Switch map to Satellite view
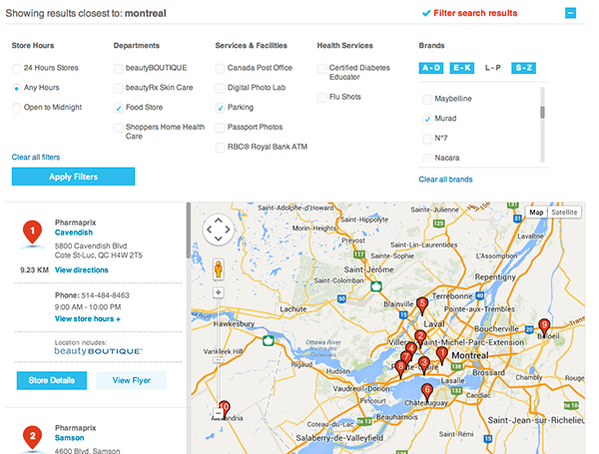This screenshot has height=454, width=599. [564, 212]
